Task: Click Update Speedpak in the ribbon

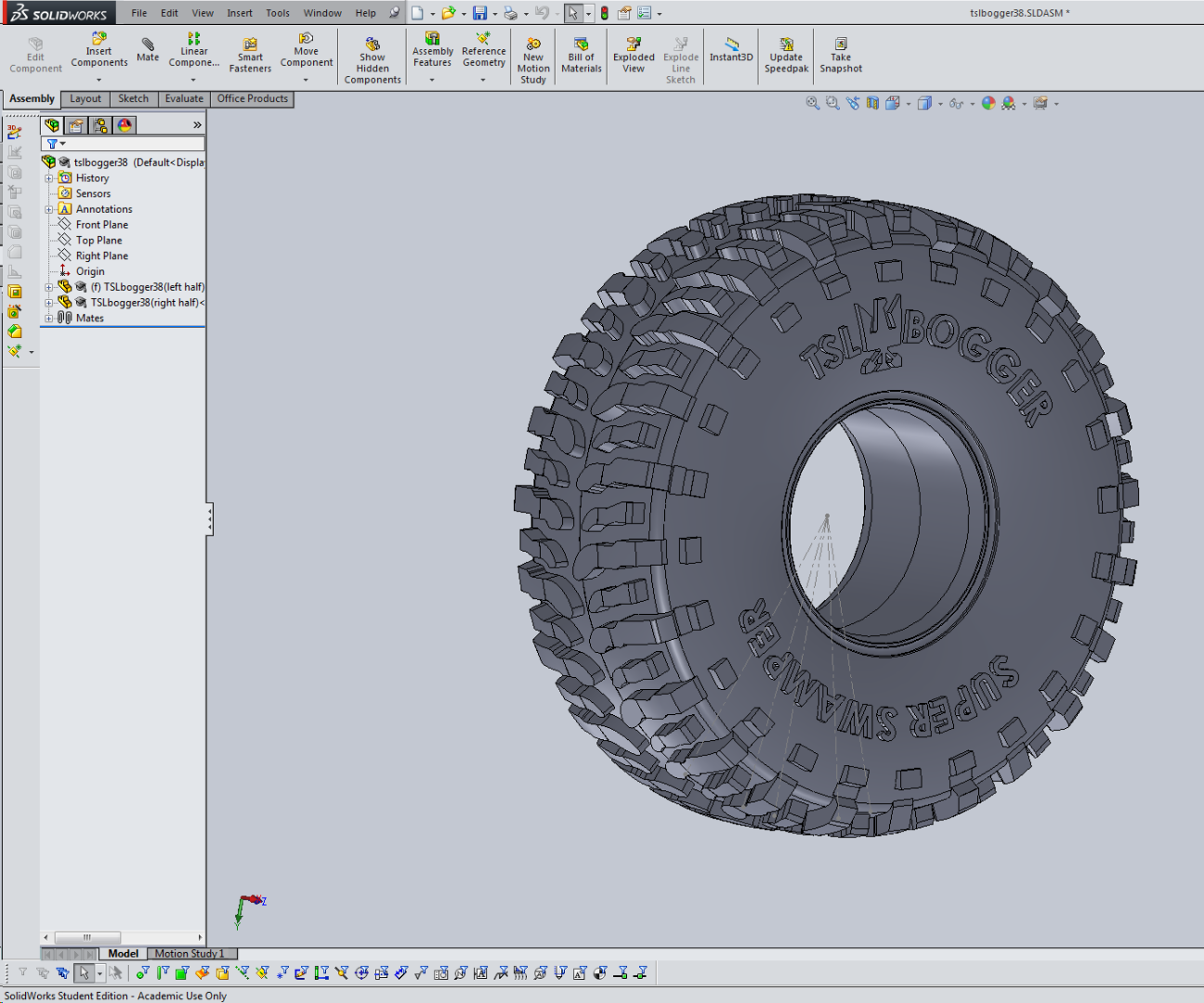Action: point(786,56)
